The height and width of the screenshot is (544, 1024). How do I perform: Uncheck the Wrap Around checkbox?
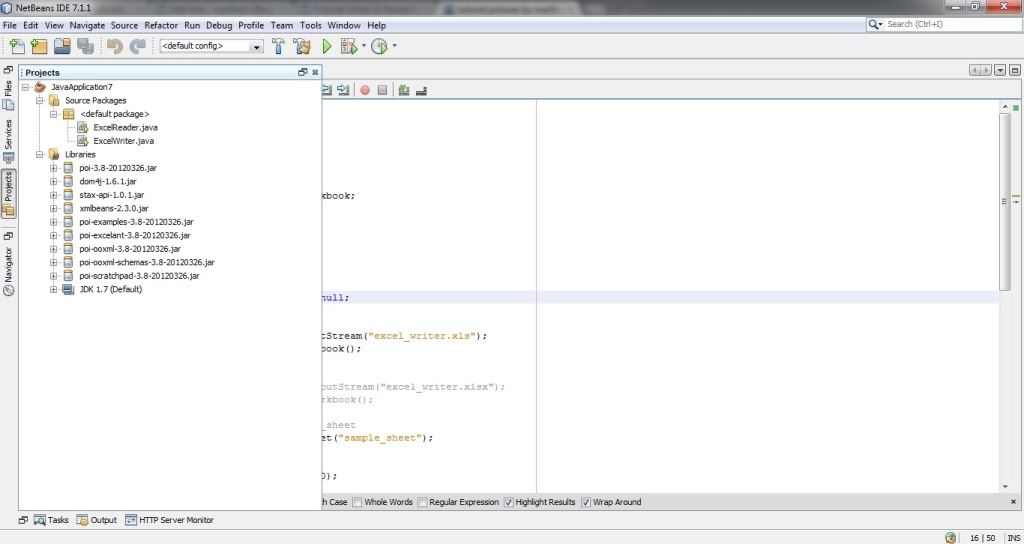[x=586, y=502]
